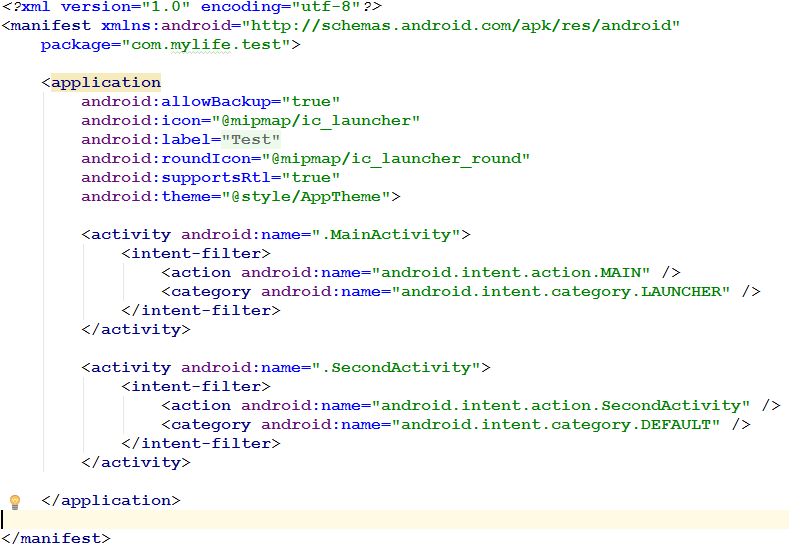The width and height of the screenshot is (789, 549).
Task: Click the @mipmap/ic_launcher icon value
Action: point(315,121)
